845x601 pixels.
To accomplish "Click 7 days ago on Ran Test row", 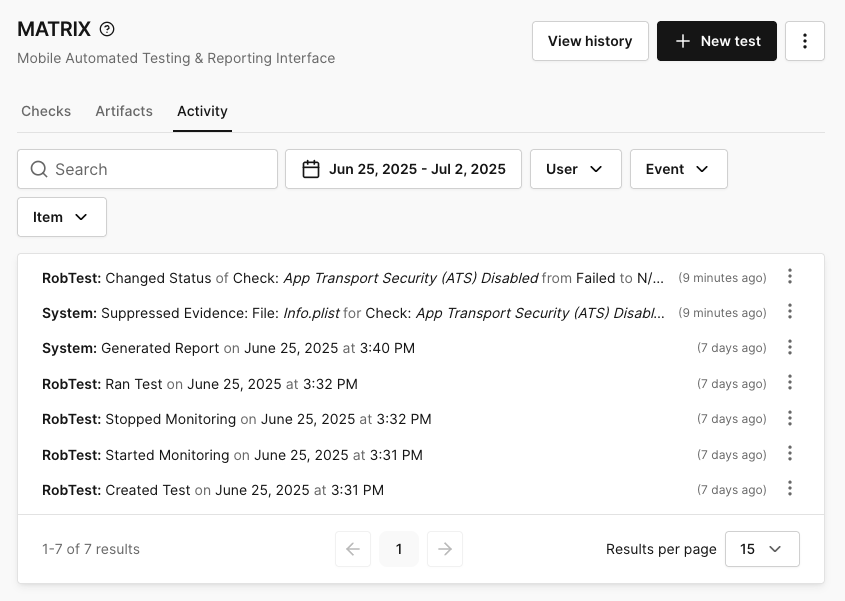I will (731, 384).
